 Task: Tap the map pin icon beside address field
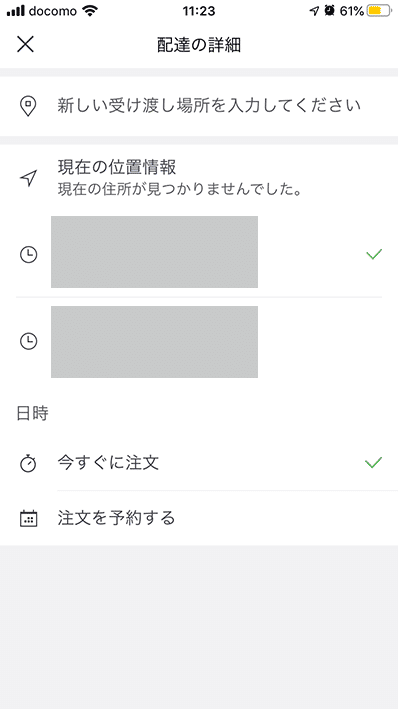click(x=28, y=106)
